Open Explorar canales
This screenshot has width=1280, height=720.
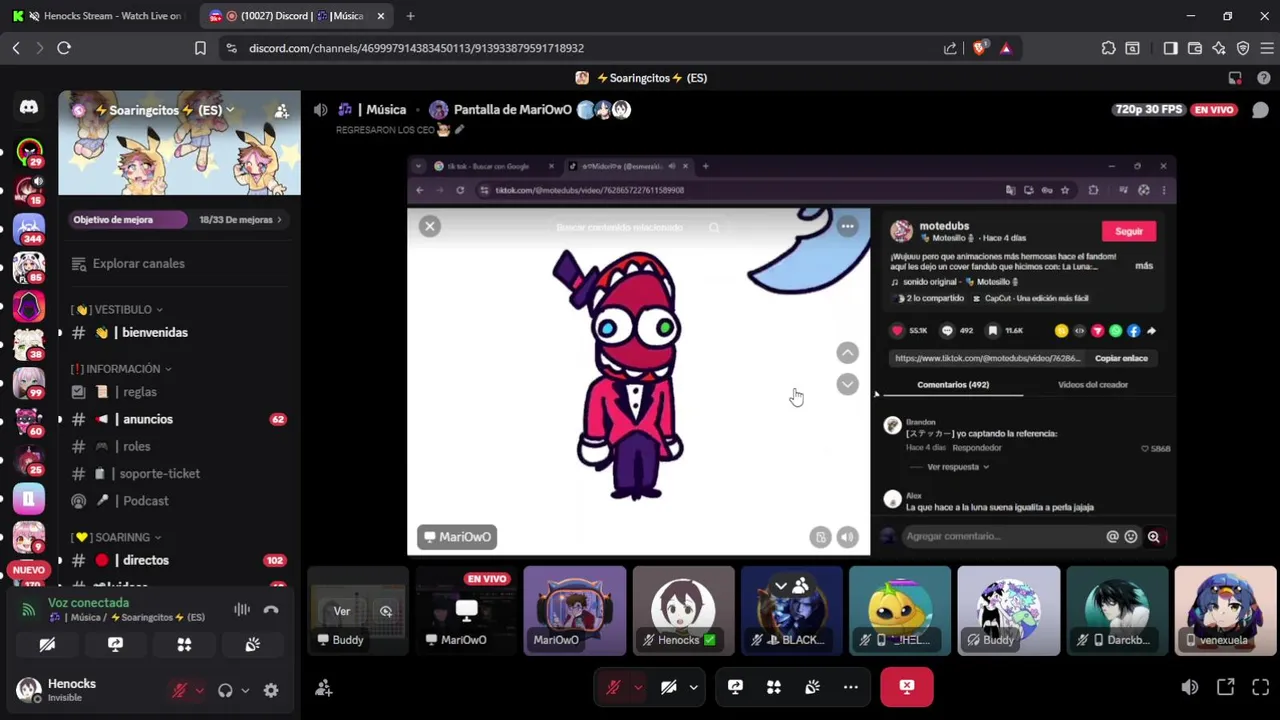[x=179, y=264]
